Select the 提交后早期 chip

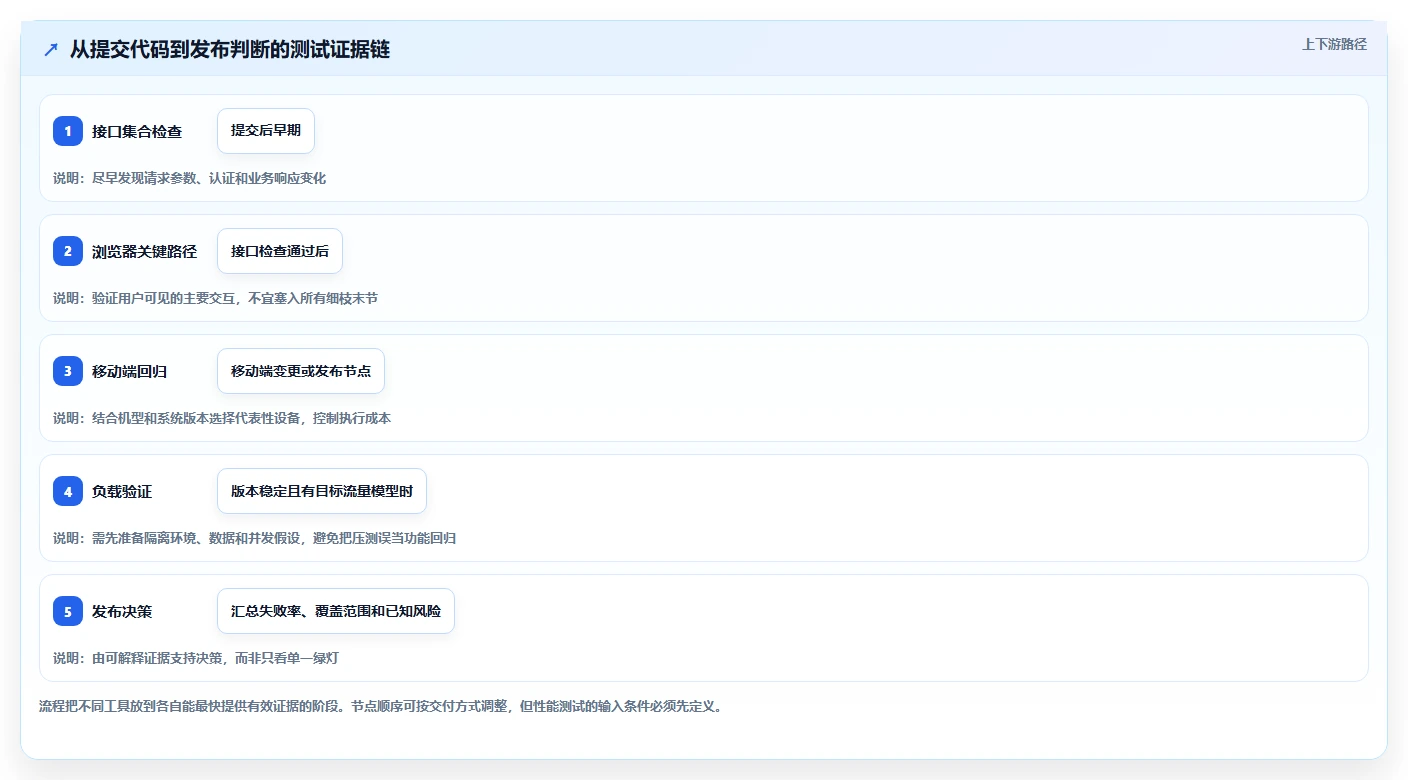tap(266, 131)
